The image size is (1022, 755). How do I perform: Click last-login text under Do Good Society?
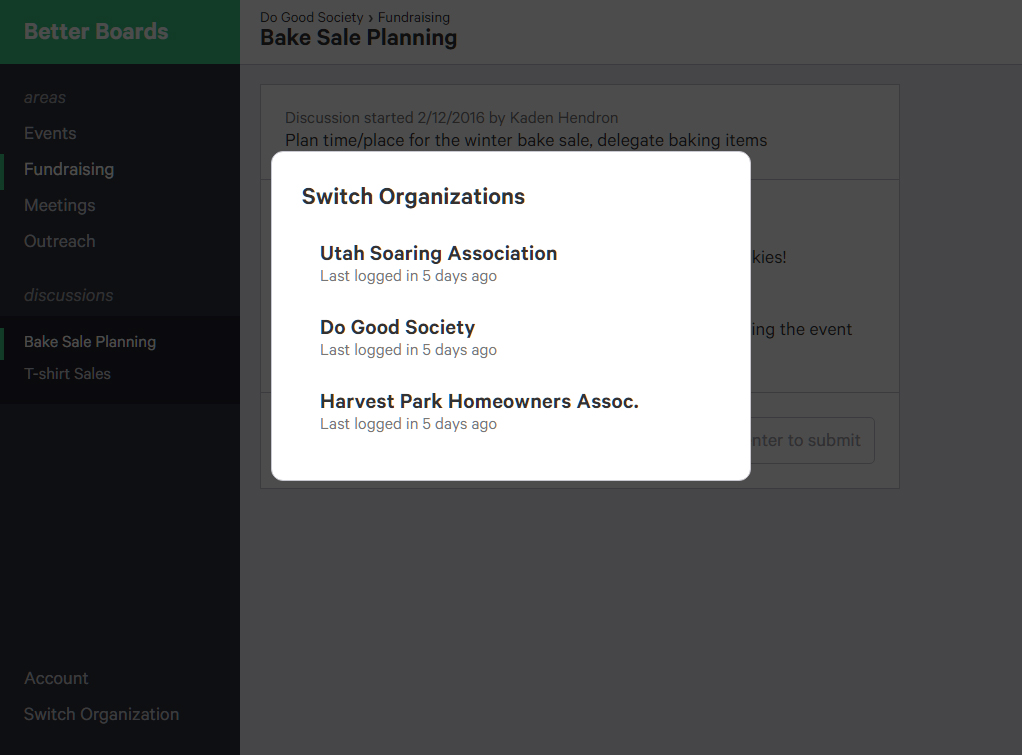[408, 350]
